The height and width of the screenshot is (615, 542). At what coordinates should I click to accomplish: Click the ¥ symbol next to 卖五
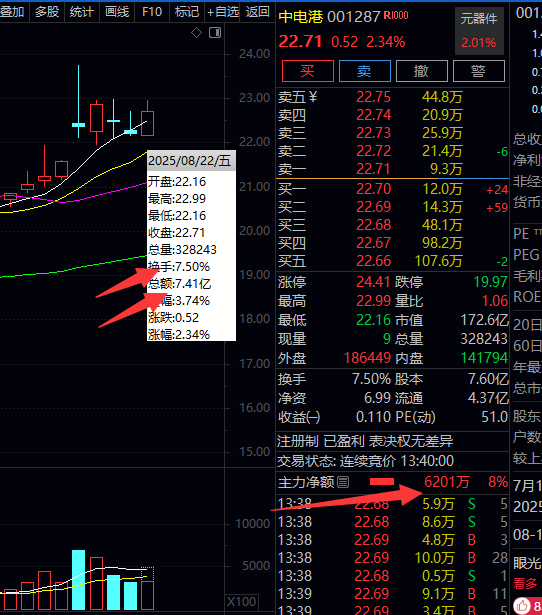(313, 96)
